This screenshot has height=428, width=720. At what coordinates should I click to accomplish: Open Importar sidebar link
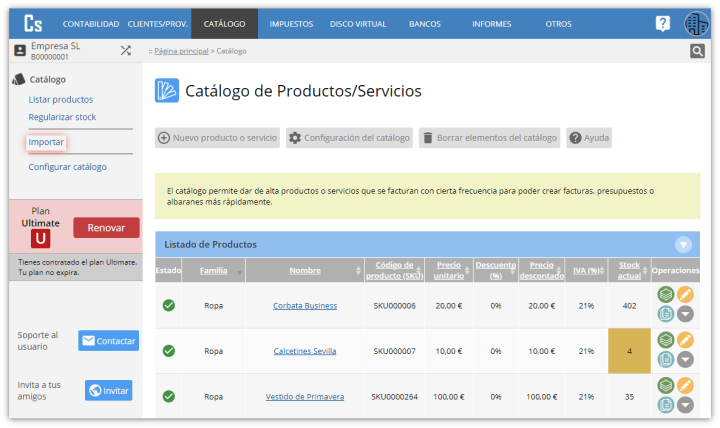(x=46, y=142)
